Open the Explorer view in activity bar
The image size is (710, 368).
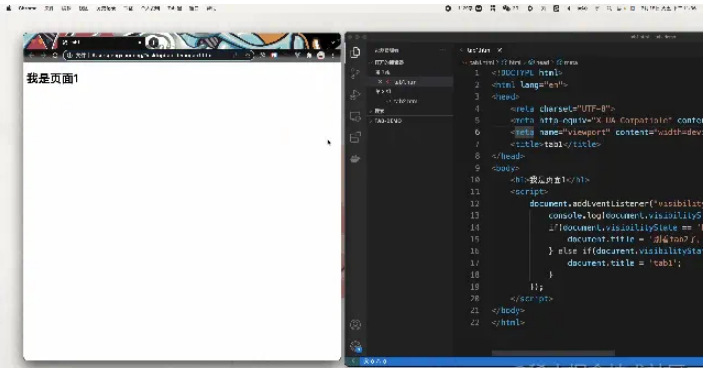355,53
